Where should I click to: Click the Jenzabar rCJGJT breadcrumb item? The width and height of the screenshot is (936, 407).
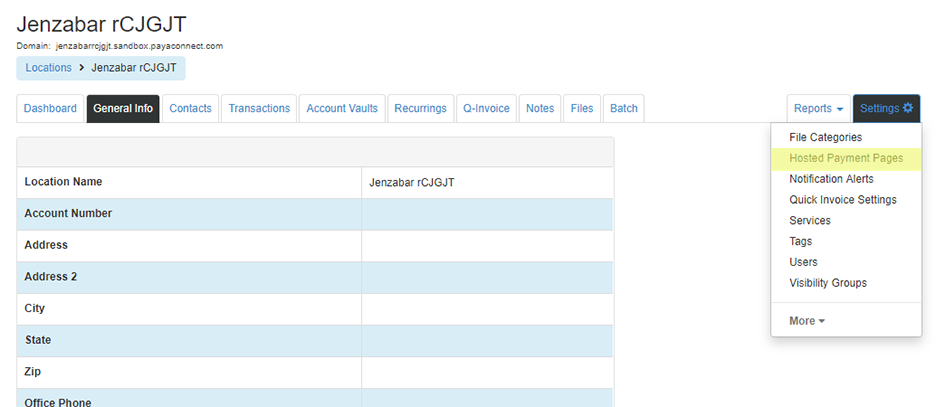point(134,68)
